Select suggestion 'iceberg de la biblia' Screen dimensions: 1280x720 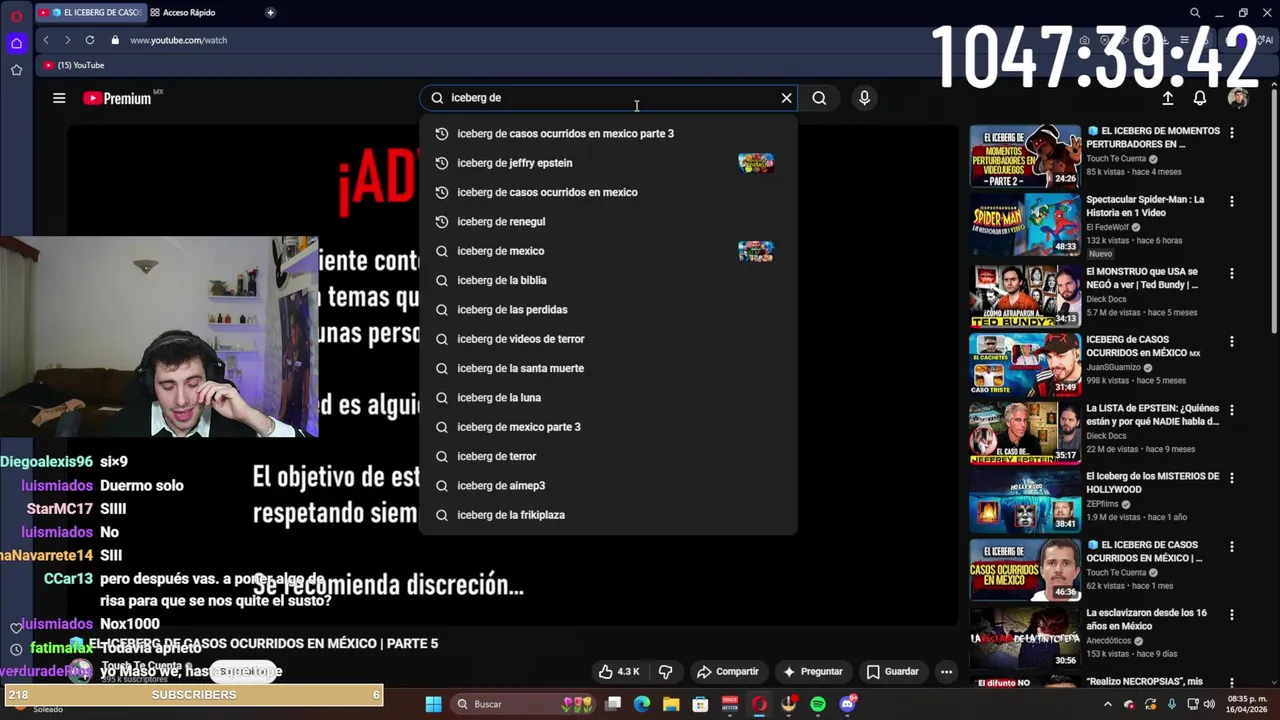608,280
